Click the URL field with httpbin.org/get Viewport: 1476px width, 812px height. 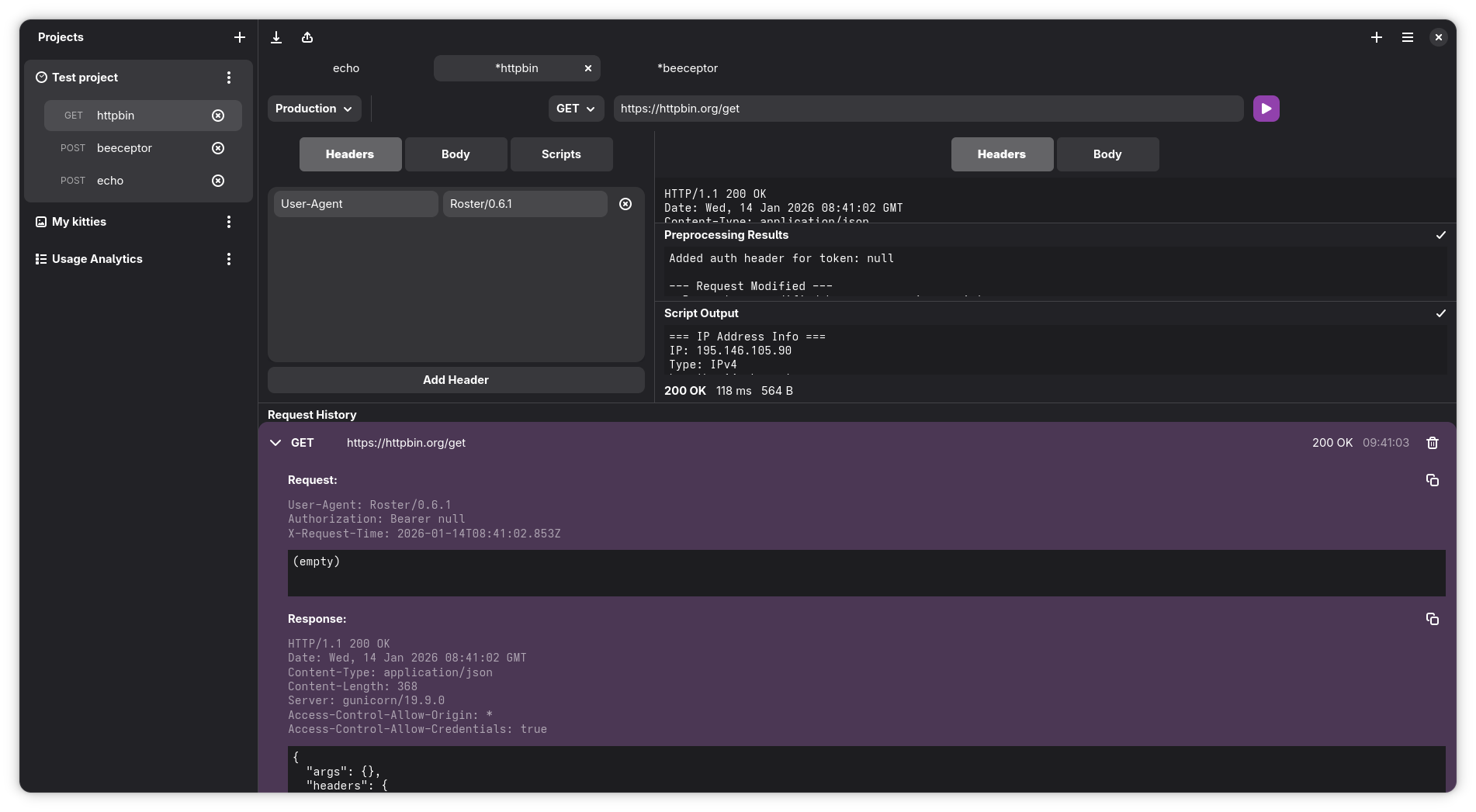point(927,109)
